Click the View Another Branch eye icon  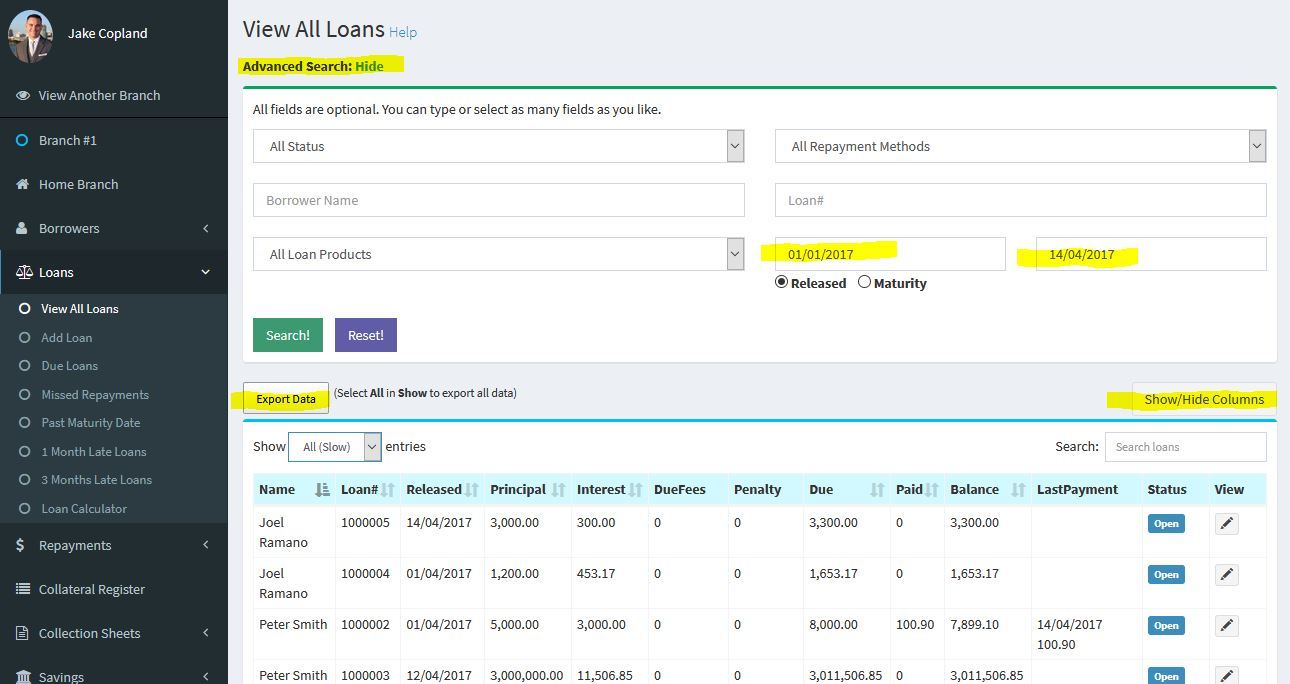(22, 95)
